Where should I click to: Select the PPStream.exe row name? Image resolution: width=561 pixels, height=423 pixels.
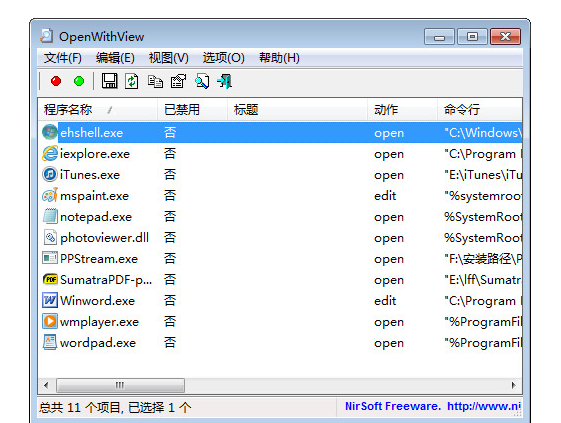tap(99, 259)
